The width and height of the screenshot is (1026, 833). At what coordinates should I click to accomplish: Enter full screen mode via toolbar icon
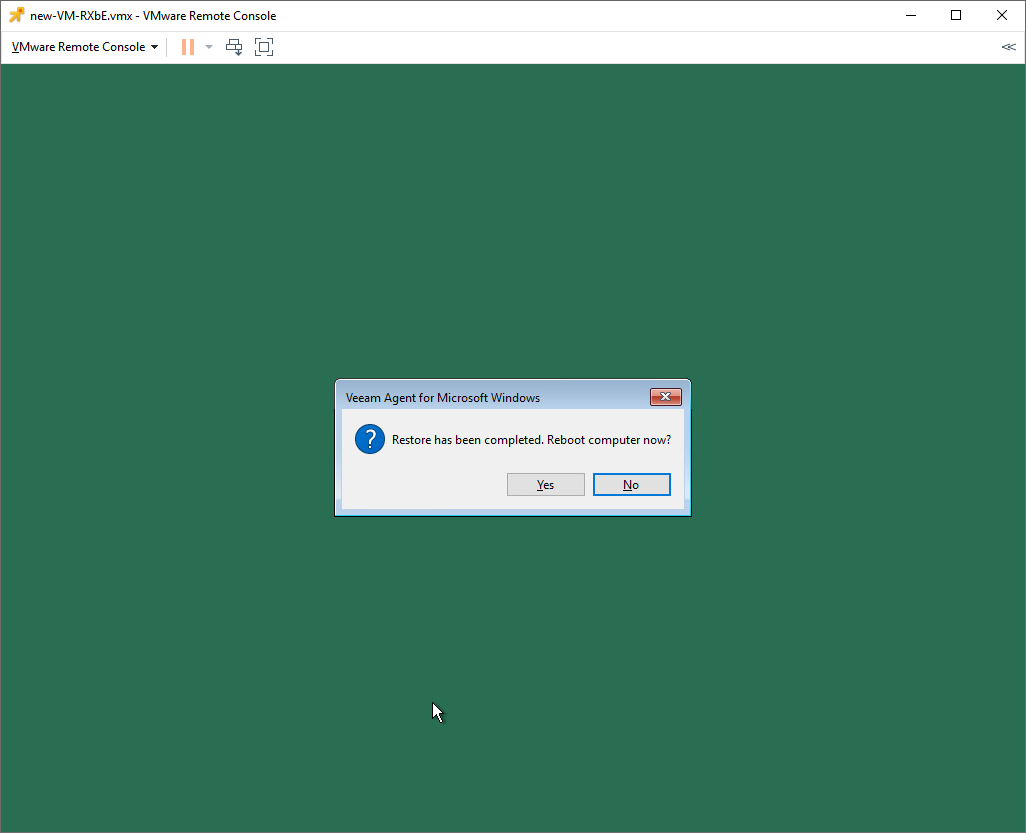coord(264,46)
